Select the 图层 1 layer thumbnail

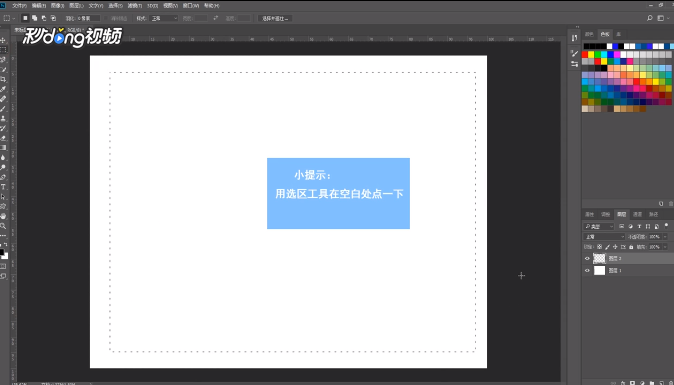pos(599,270)
